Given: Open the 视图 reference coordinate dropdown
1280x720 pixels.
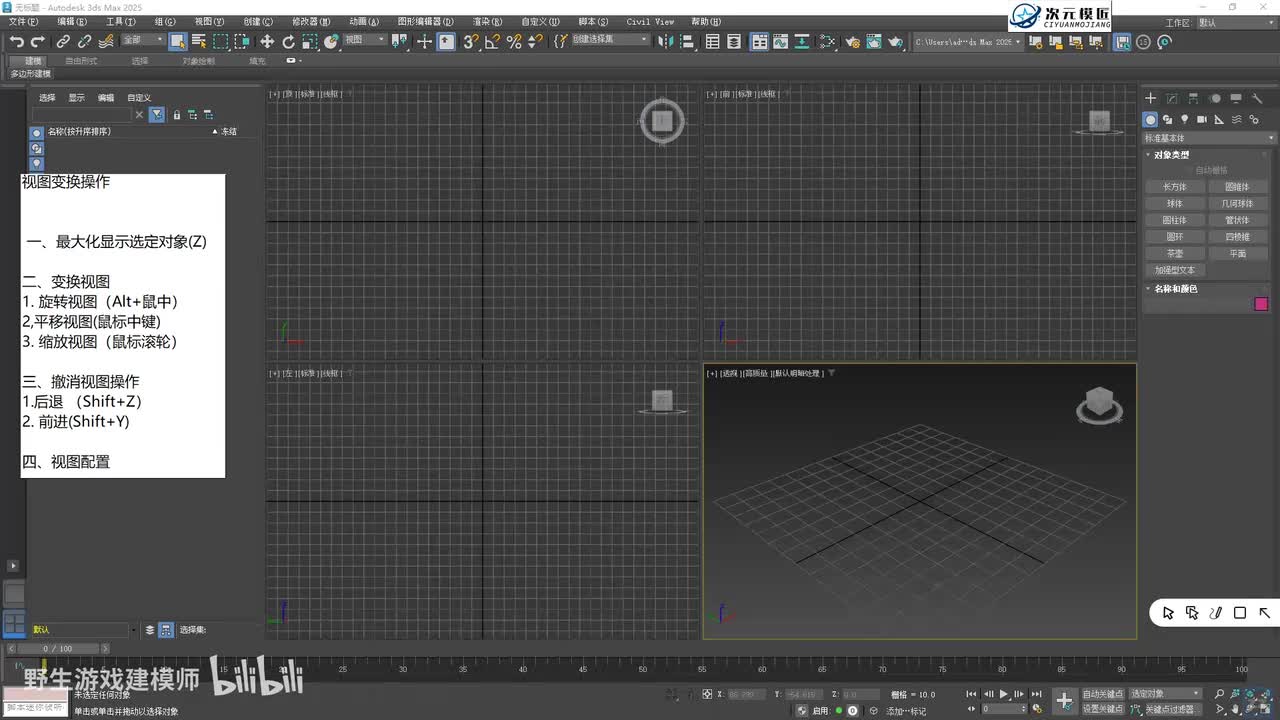Looking at the screenshot, I should [366, 40].
